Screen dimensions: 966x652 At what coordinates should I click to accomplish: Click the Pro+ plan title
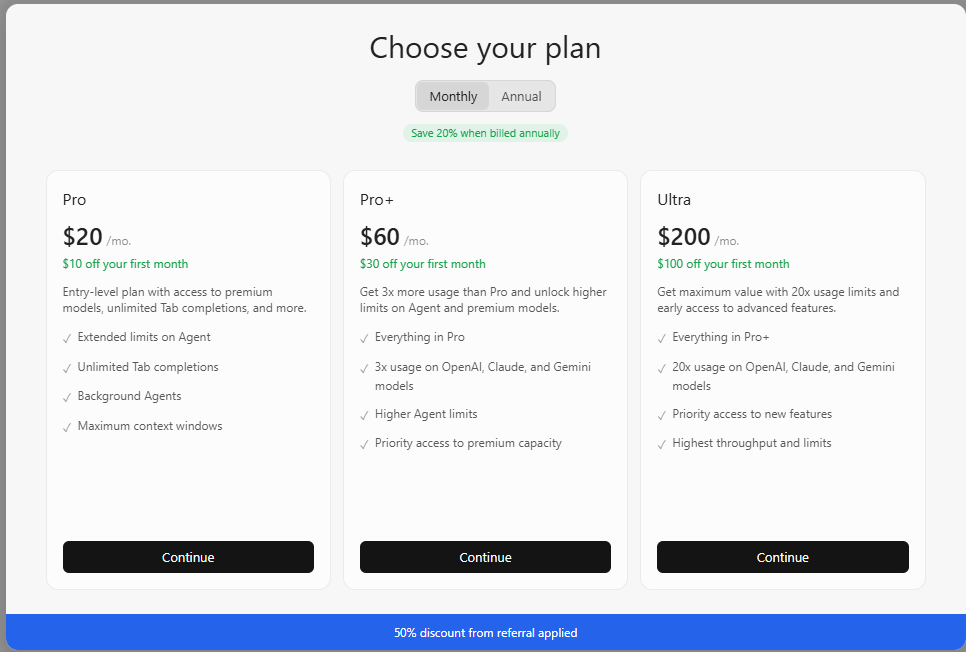pyautogui.click(x=376, y=200)
